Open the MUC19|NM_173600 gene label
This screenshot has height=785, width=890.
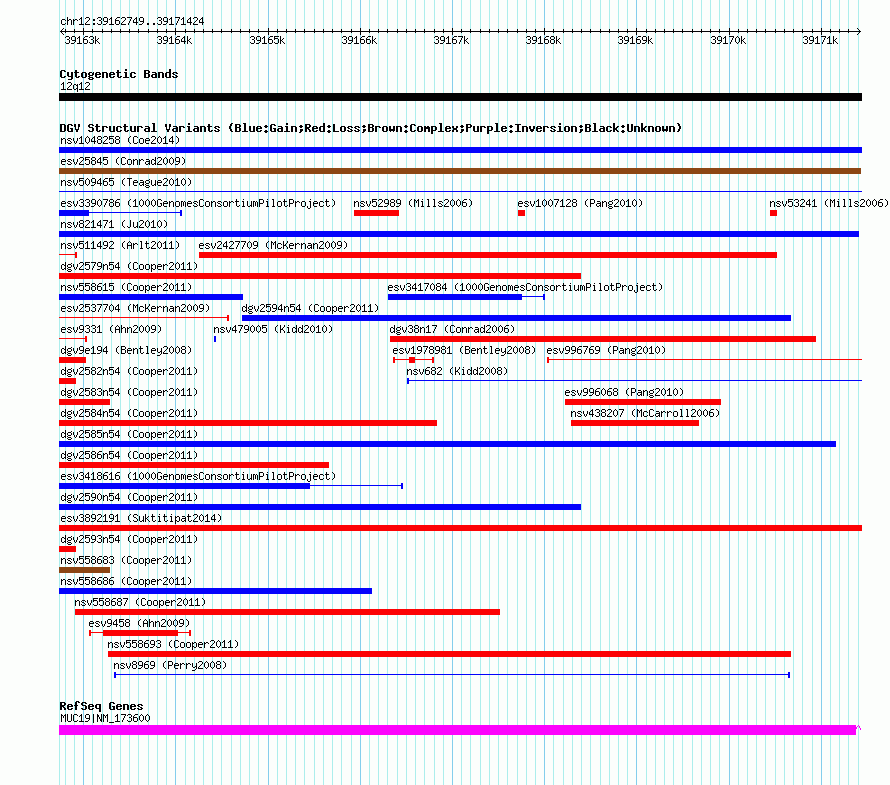(105, 719)
